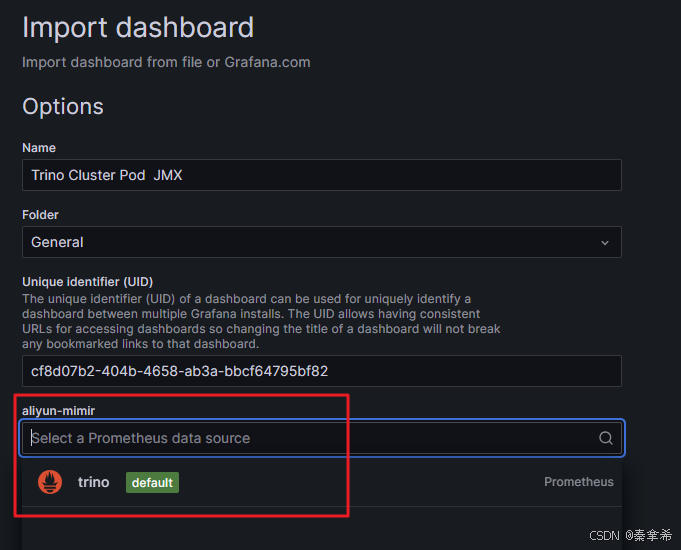Click the Import dashboard heading
Image resolution: width=681 pixels, height=550 pixels.
138,27
